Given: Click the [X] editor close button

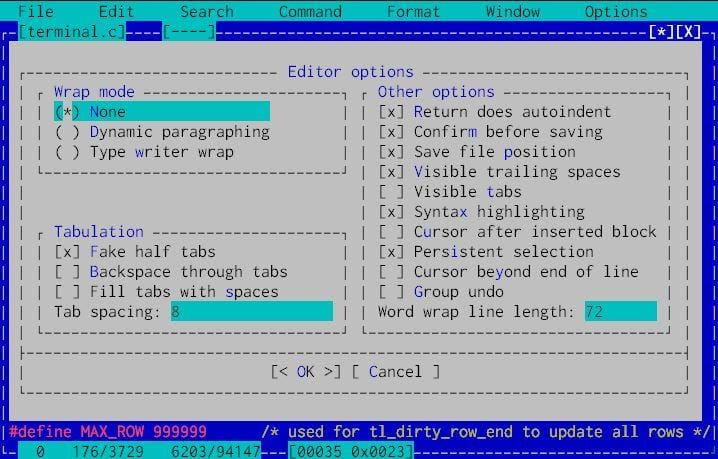Looking at the screenshot, I should click(688, 32).
